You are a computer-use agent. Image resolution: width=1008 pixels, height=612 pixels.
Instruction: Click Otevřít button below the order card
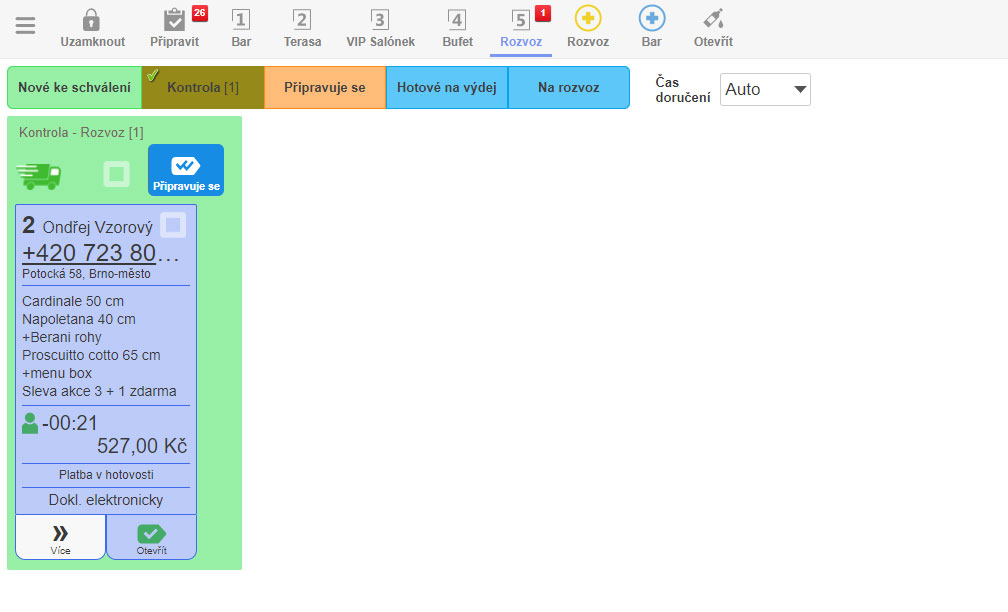pos(151,538)
